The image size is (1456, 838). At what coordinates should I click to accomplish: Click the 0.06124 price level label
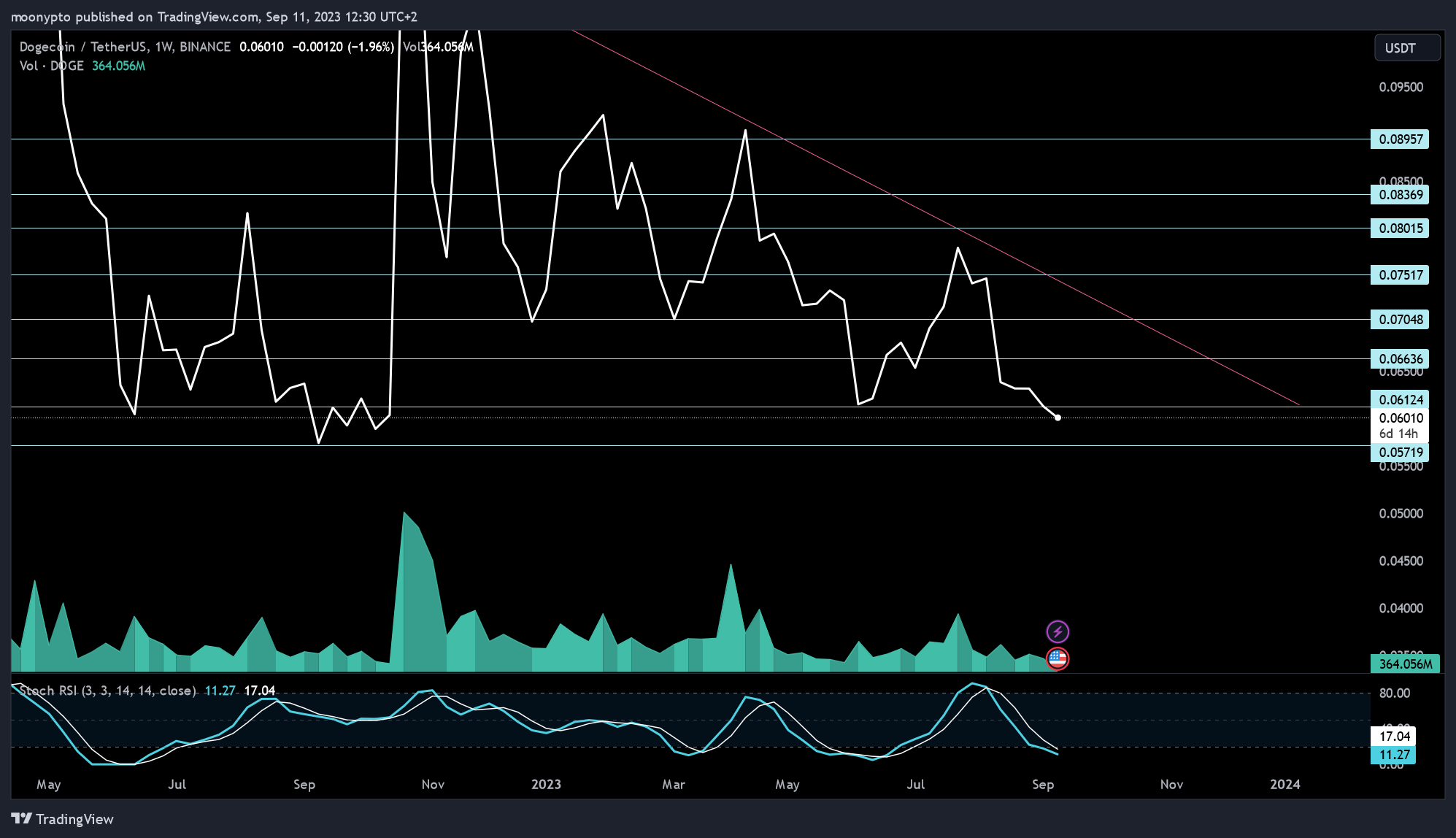[x=1400, y=399]
